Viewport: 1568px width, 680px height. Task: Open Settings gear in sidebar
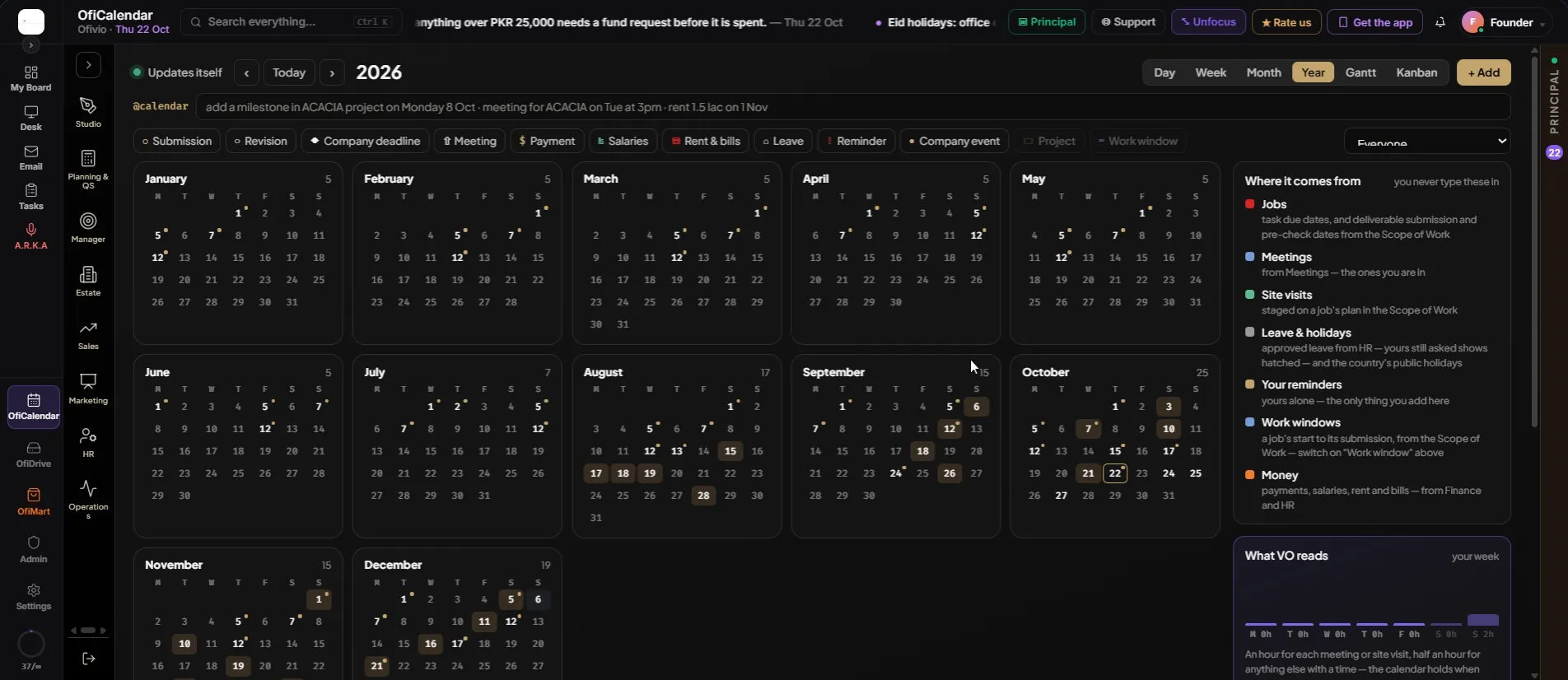34,598
